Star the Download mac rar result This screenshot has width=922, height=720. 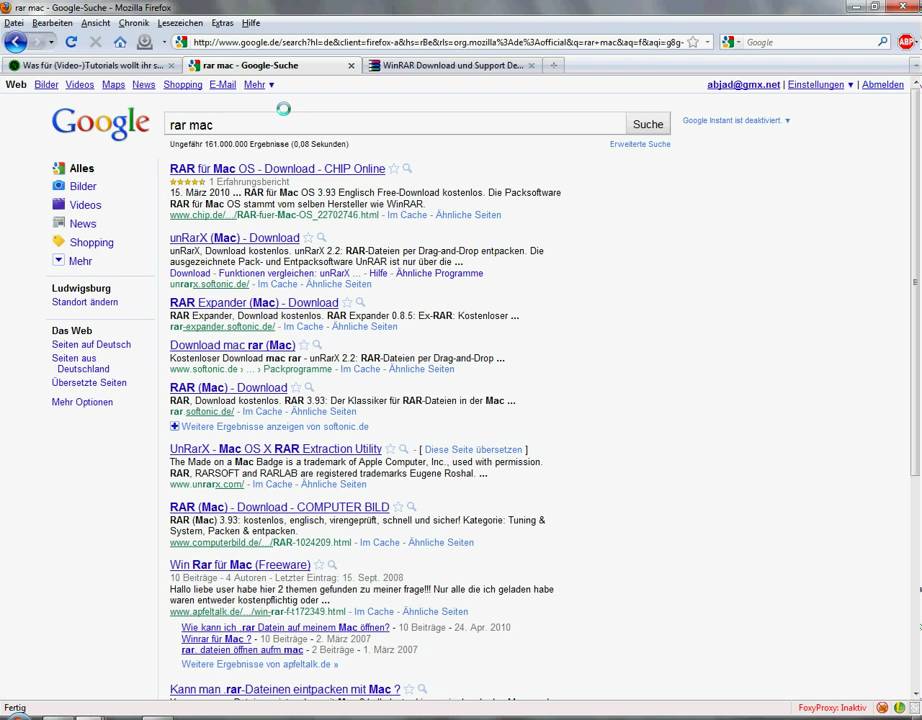[x=303, y=345]
